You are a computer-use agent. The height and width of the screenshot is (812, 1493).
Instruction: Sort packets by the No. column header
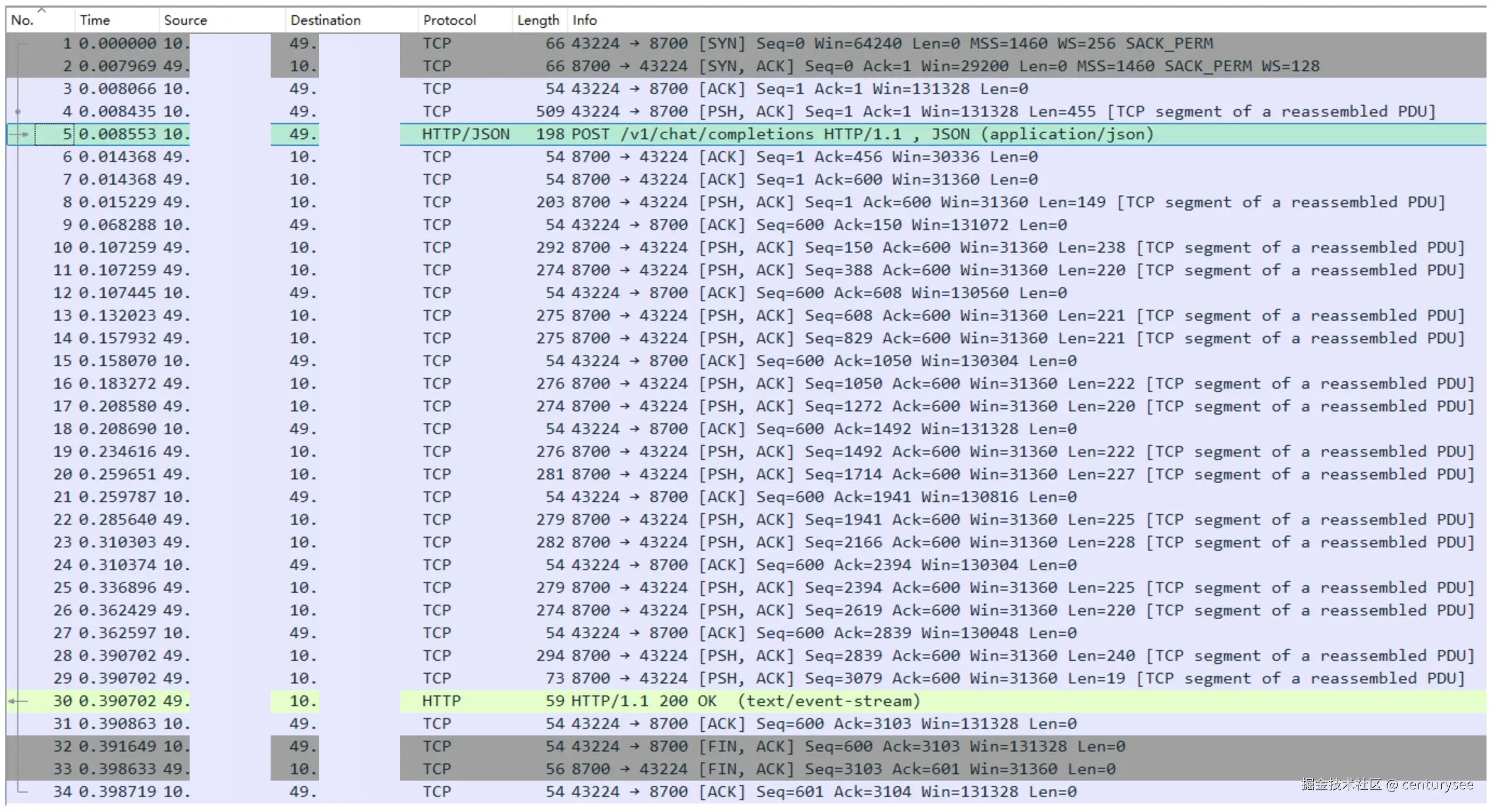click(23, 21)
